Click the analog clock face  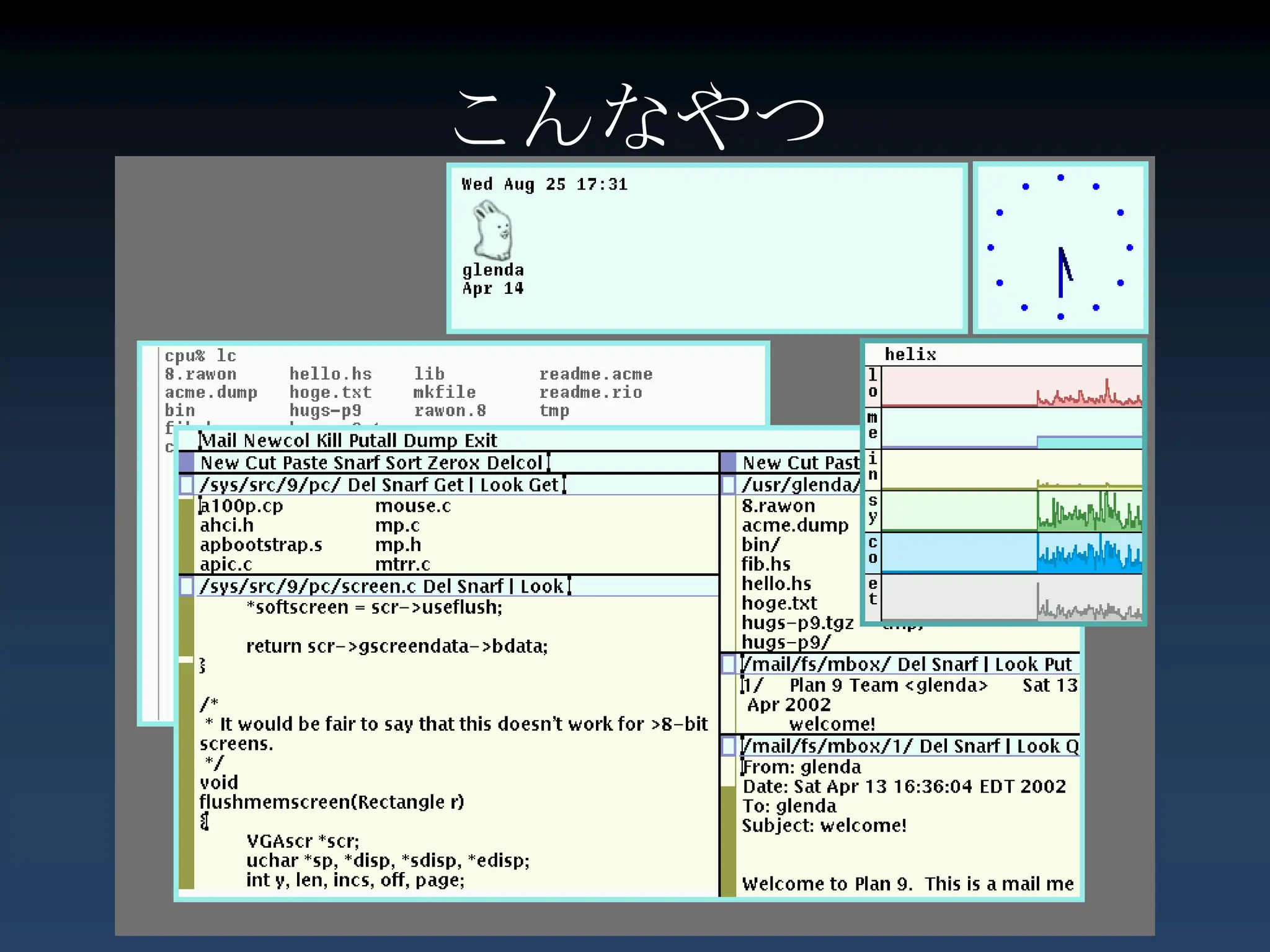(1060, 248)
